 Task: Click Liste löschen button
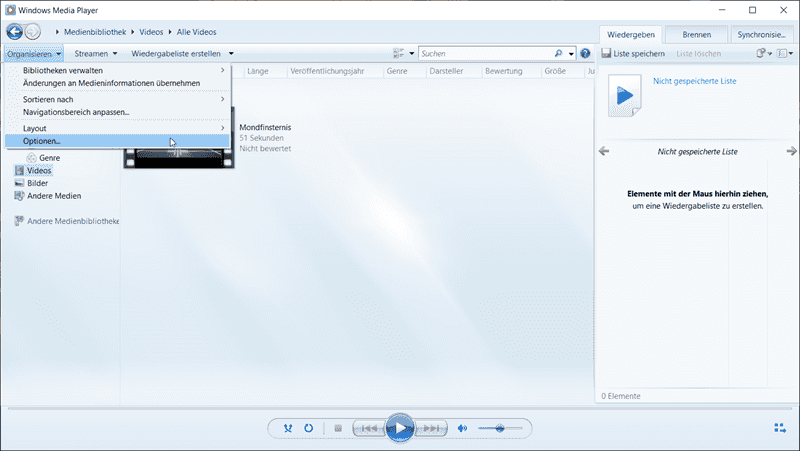[x=698, y=54]
